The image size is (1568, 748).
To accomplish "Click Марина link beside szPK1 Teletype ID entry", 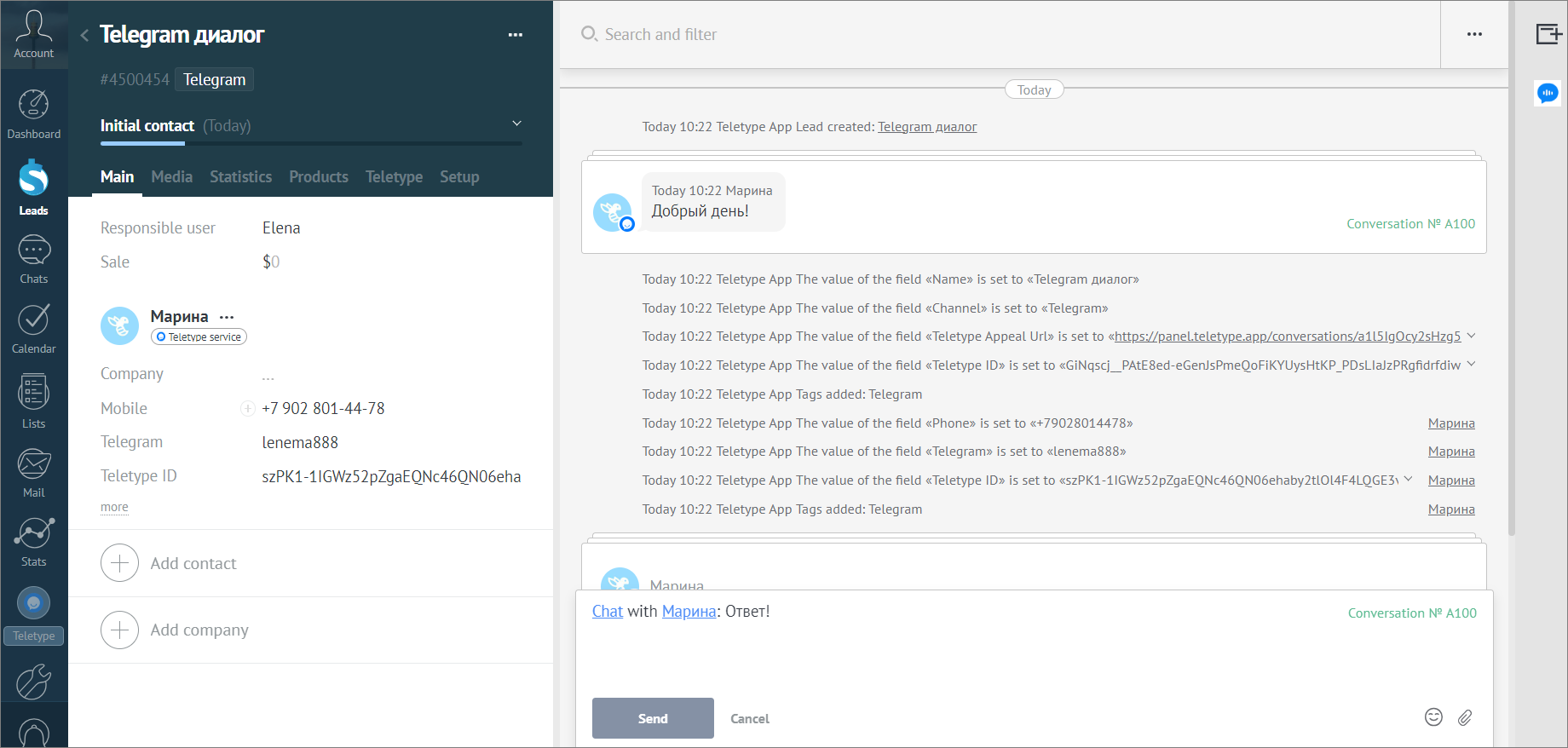I will point(1451,480).
